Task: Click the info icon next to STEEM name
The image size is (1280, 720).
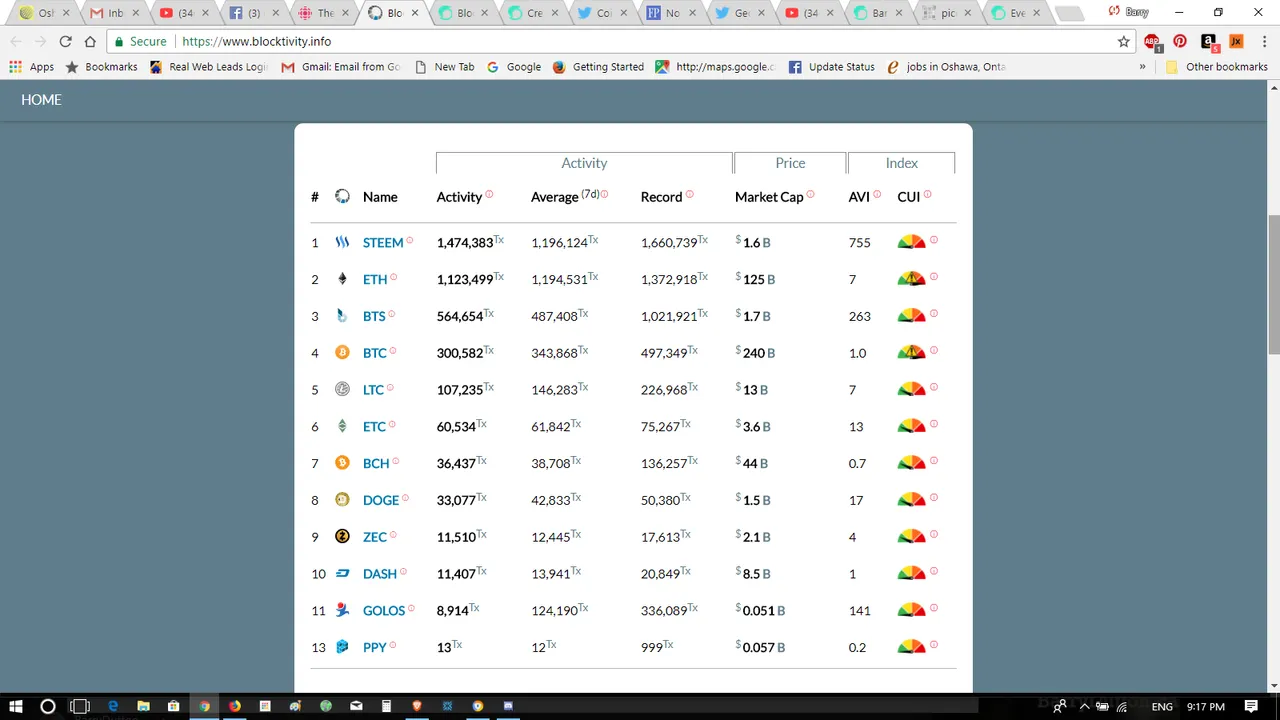Action: click(x=410, y=240)
